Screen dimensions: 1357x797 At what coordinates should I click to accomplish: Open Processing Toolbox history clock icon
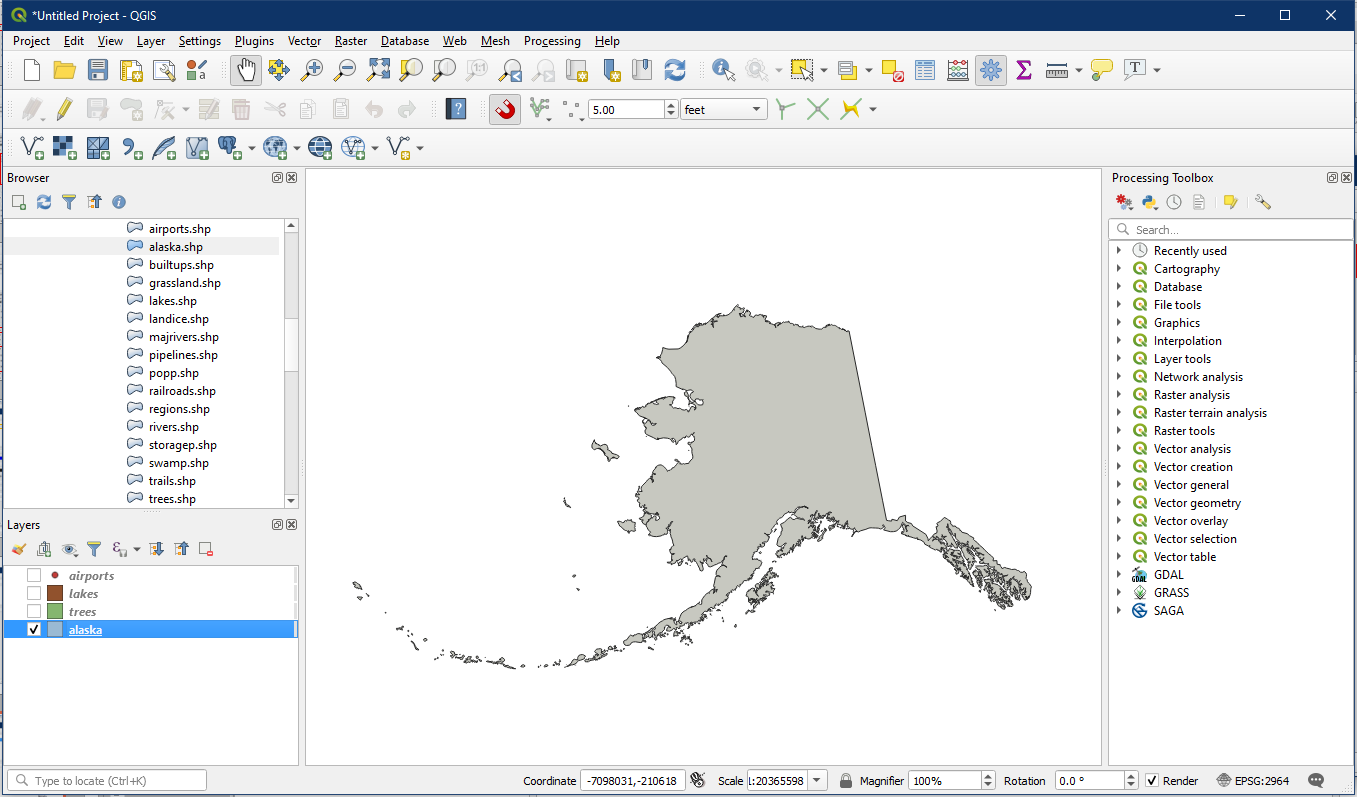tap(1174, 202)
